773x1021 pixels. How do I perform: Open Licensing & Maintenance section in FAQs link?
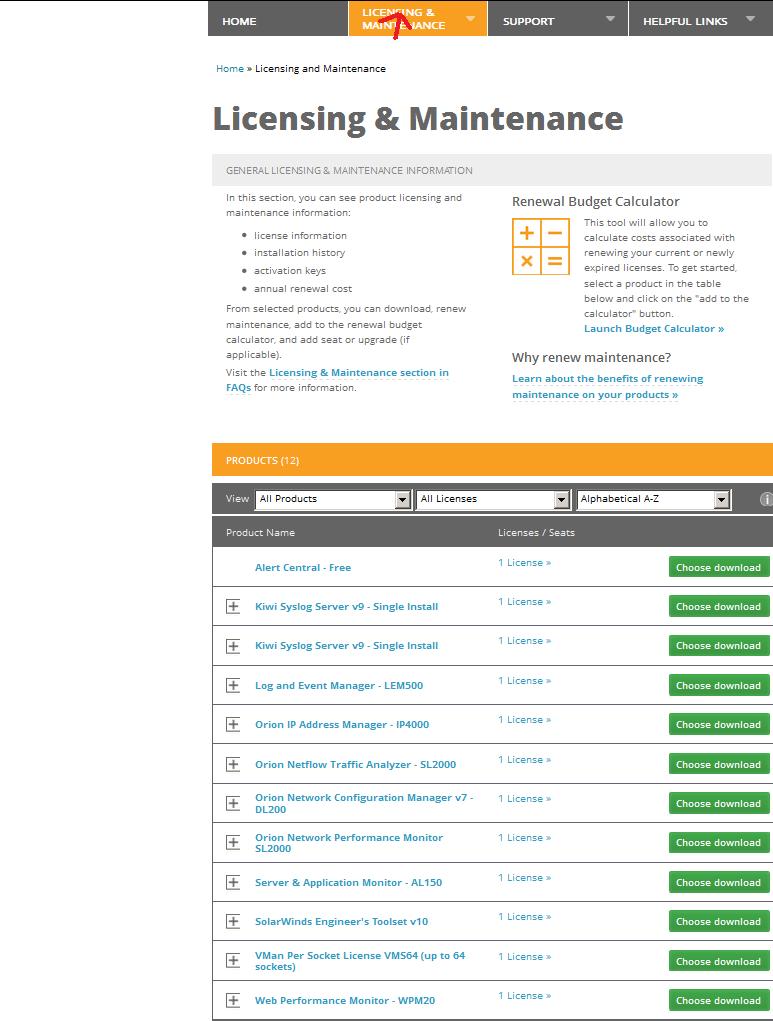click(337, 380)
